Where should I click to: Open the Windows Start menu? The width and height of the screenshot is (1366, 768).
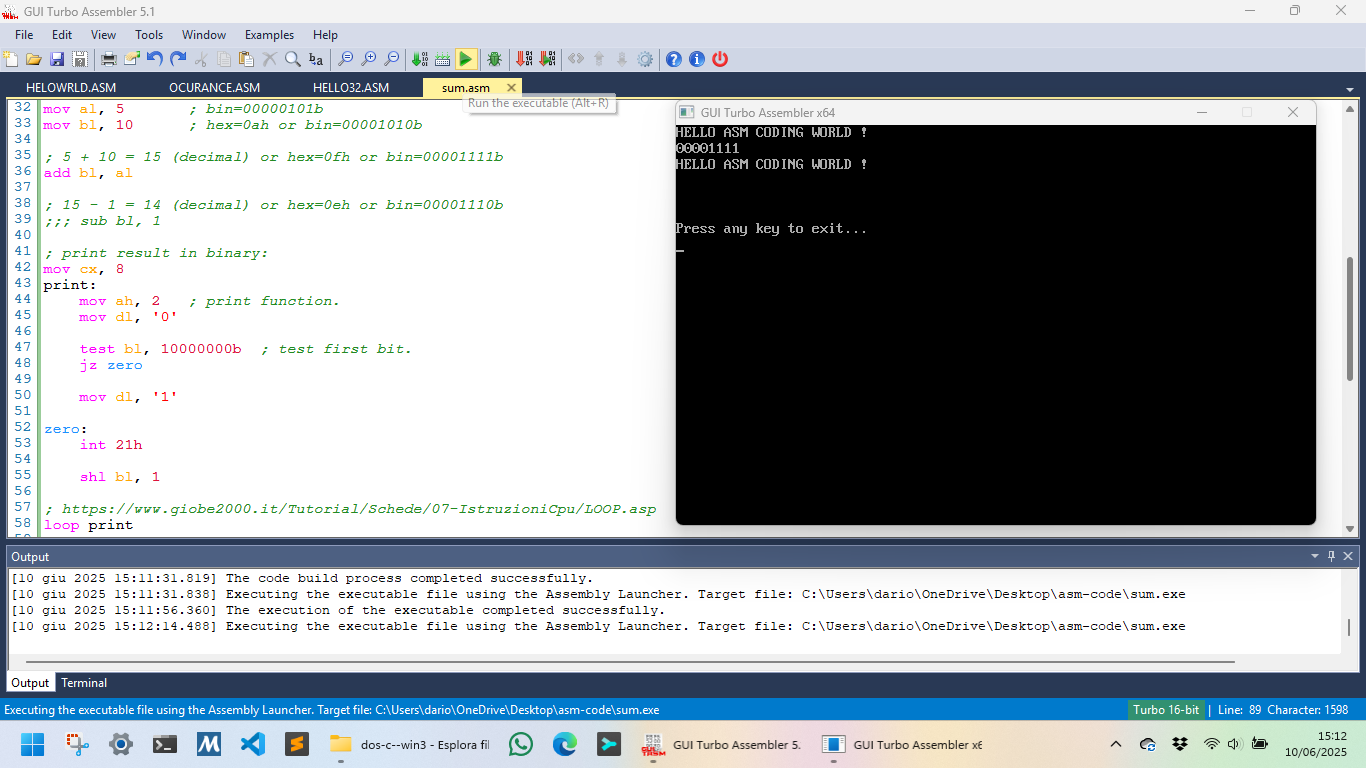click(x=33, y=744)
